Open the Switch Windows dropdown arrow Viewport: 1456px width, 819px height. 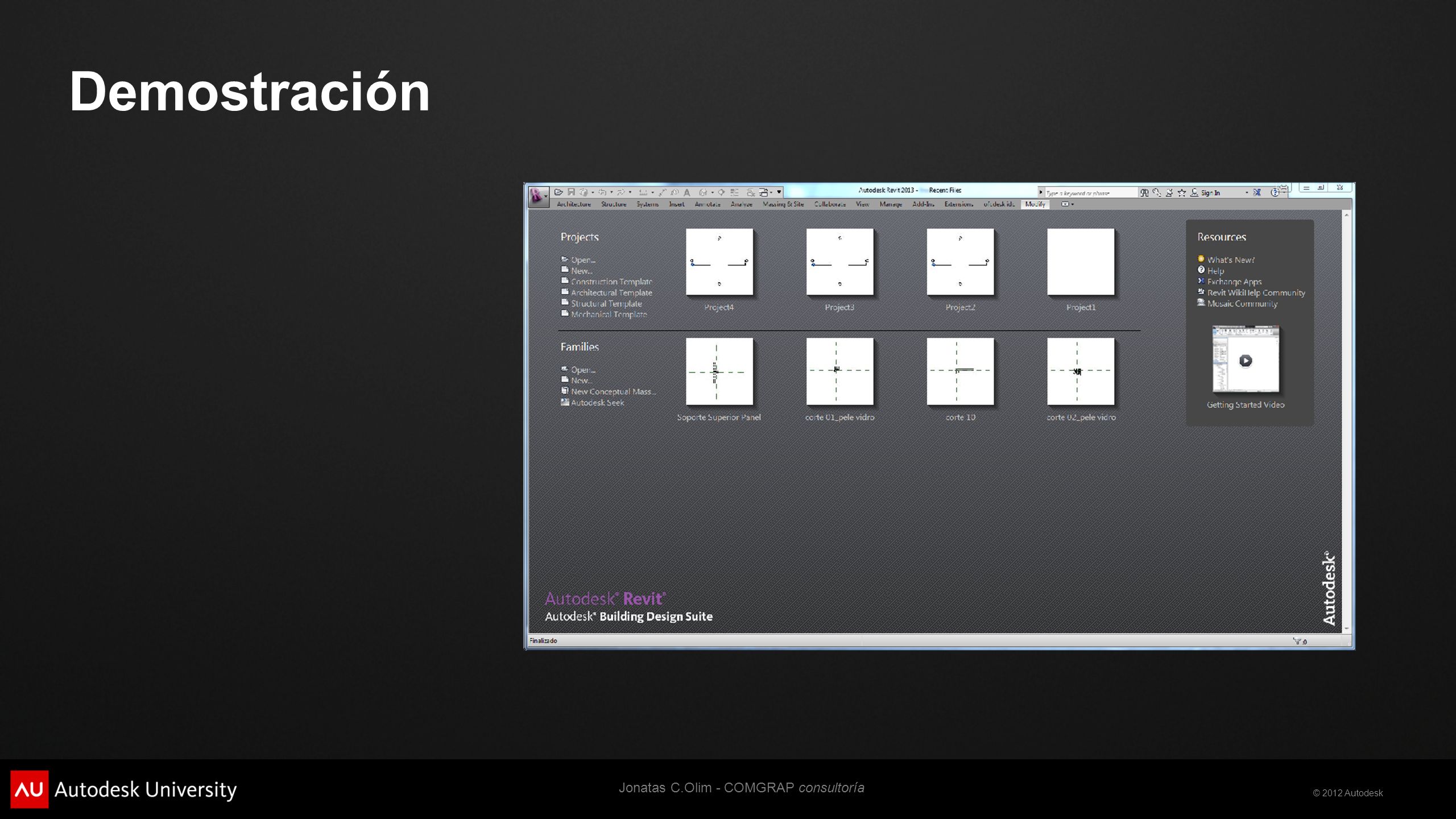coord(771,193)
